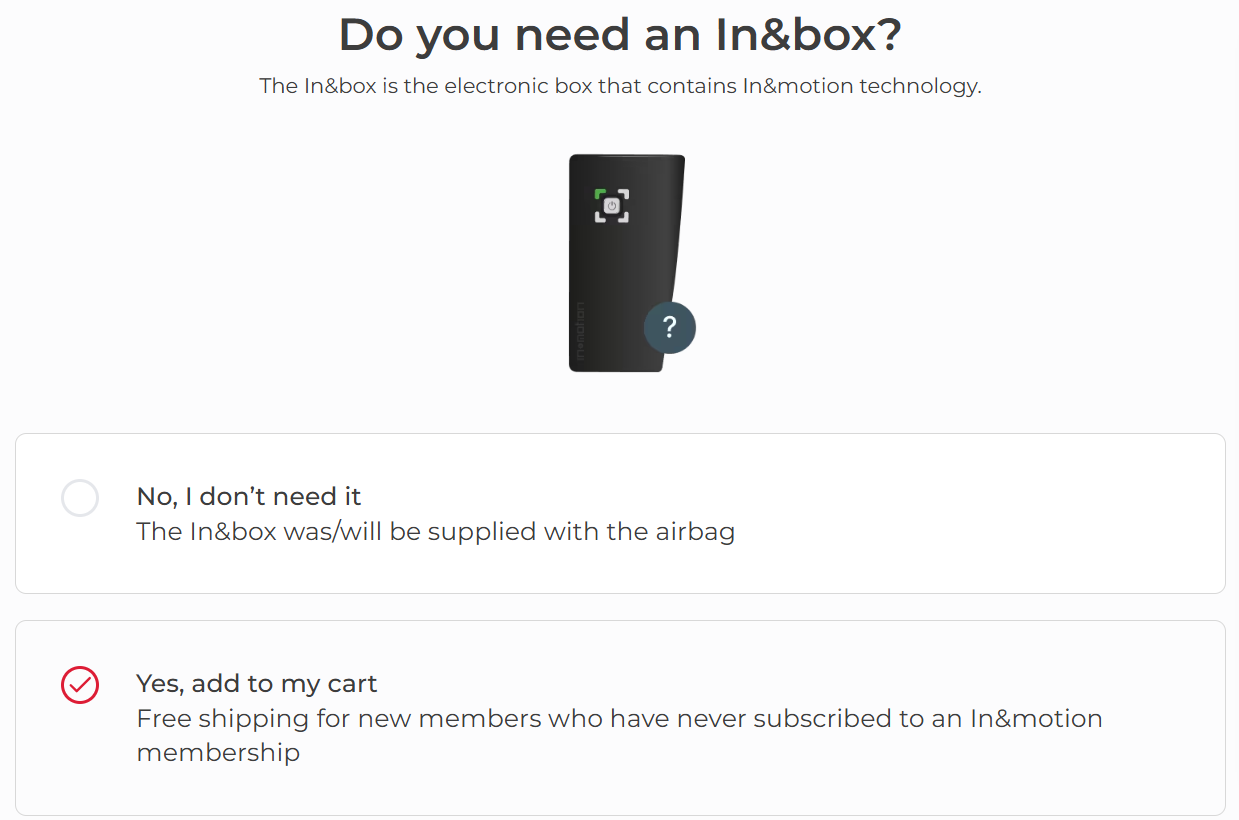This screenshot has width=1239, height=820.
Task: Click the "Do you need an In&box?" heading
Action: coord(620,35)
